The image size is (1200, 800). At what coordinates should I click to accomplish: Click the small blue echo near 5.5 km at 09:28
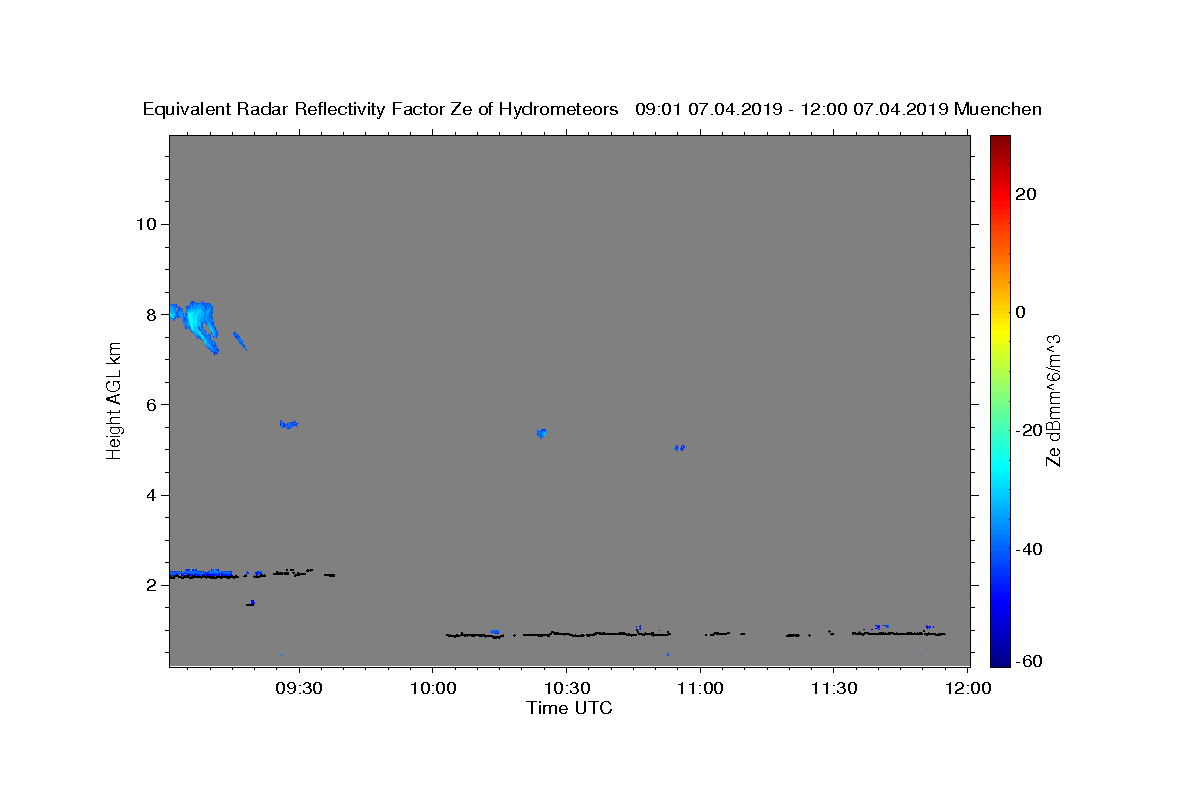coord(288,425)
